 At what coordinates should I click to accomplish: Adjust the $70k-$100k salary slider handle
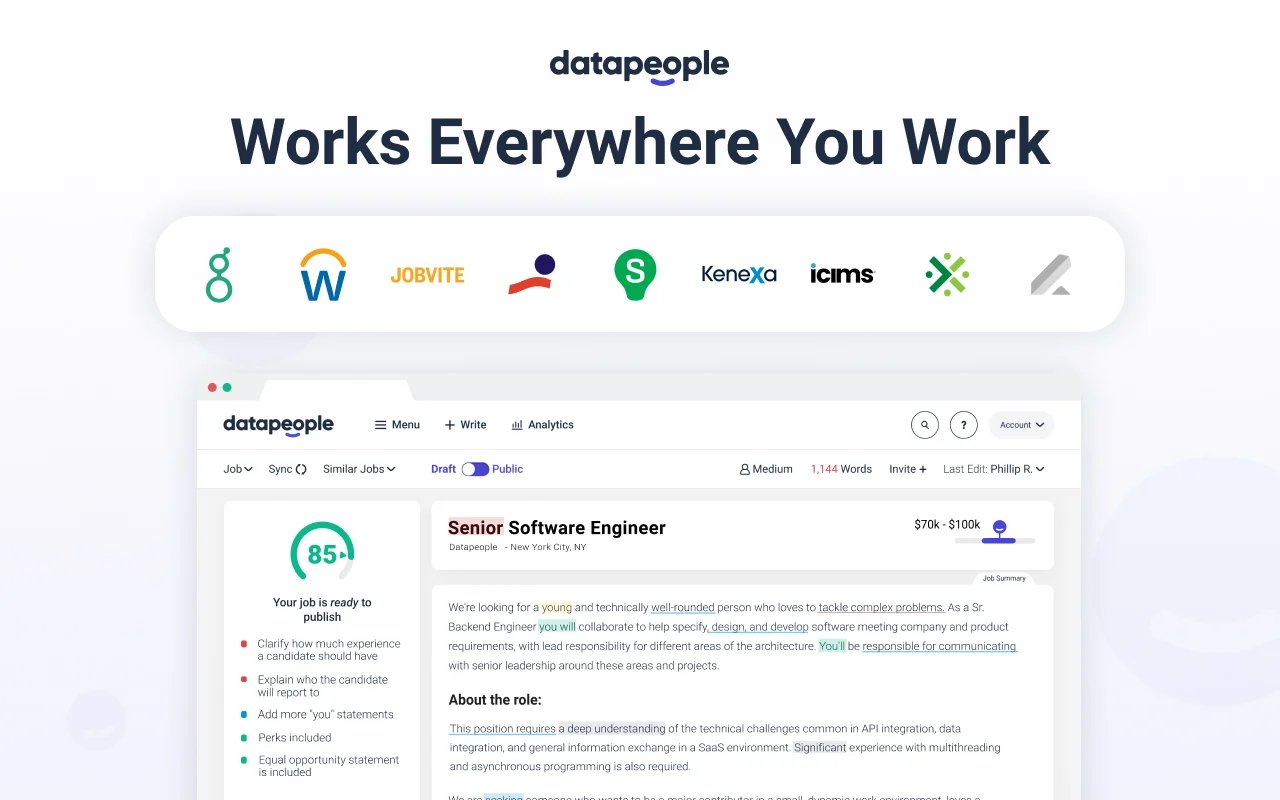click(x=998, y=527)
